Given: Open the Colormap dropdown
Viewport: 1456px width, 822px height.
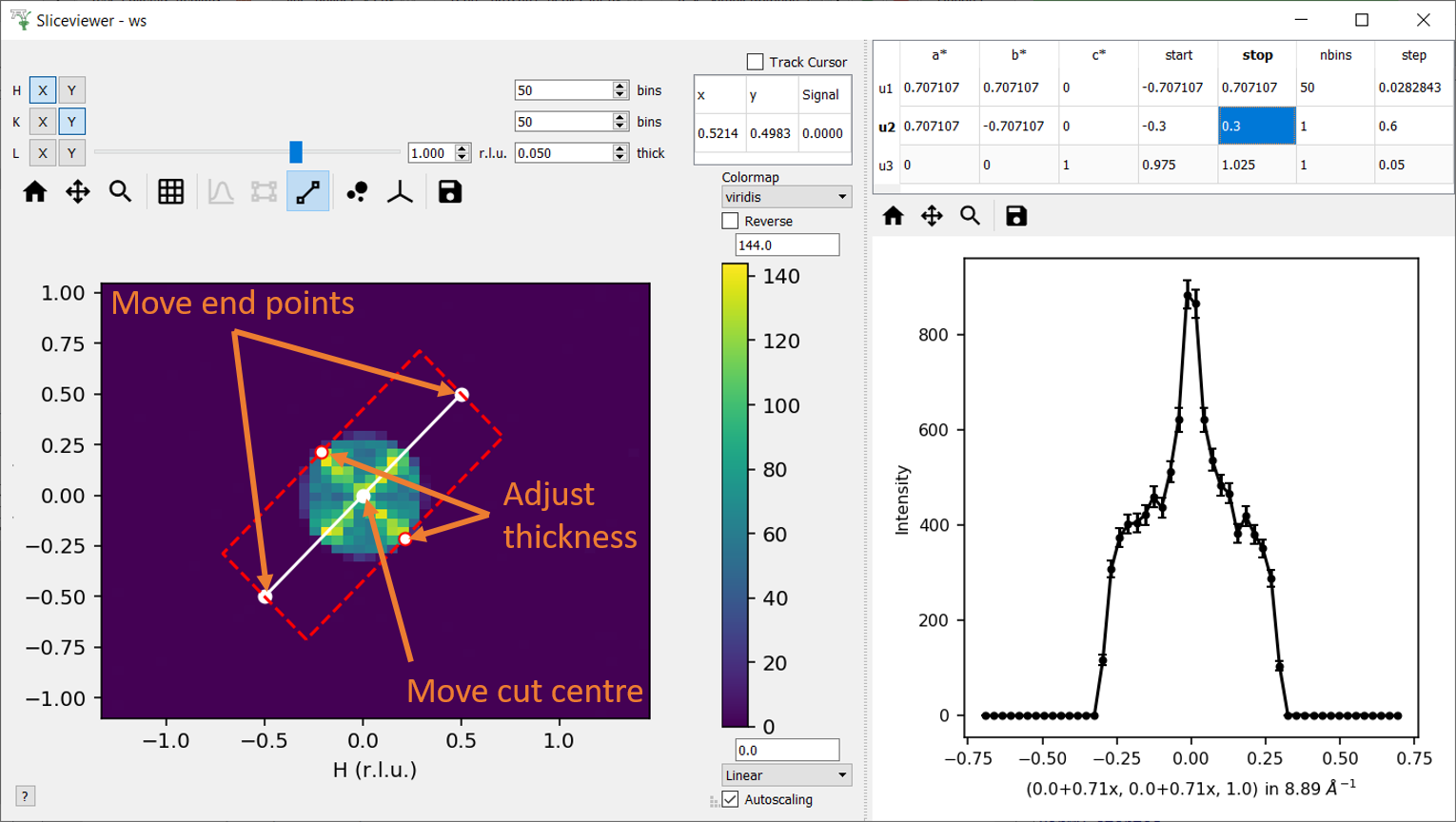Looking at the screenshot, I should pos(785,196).
